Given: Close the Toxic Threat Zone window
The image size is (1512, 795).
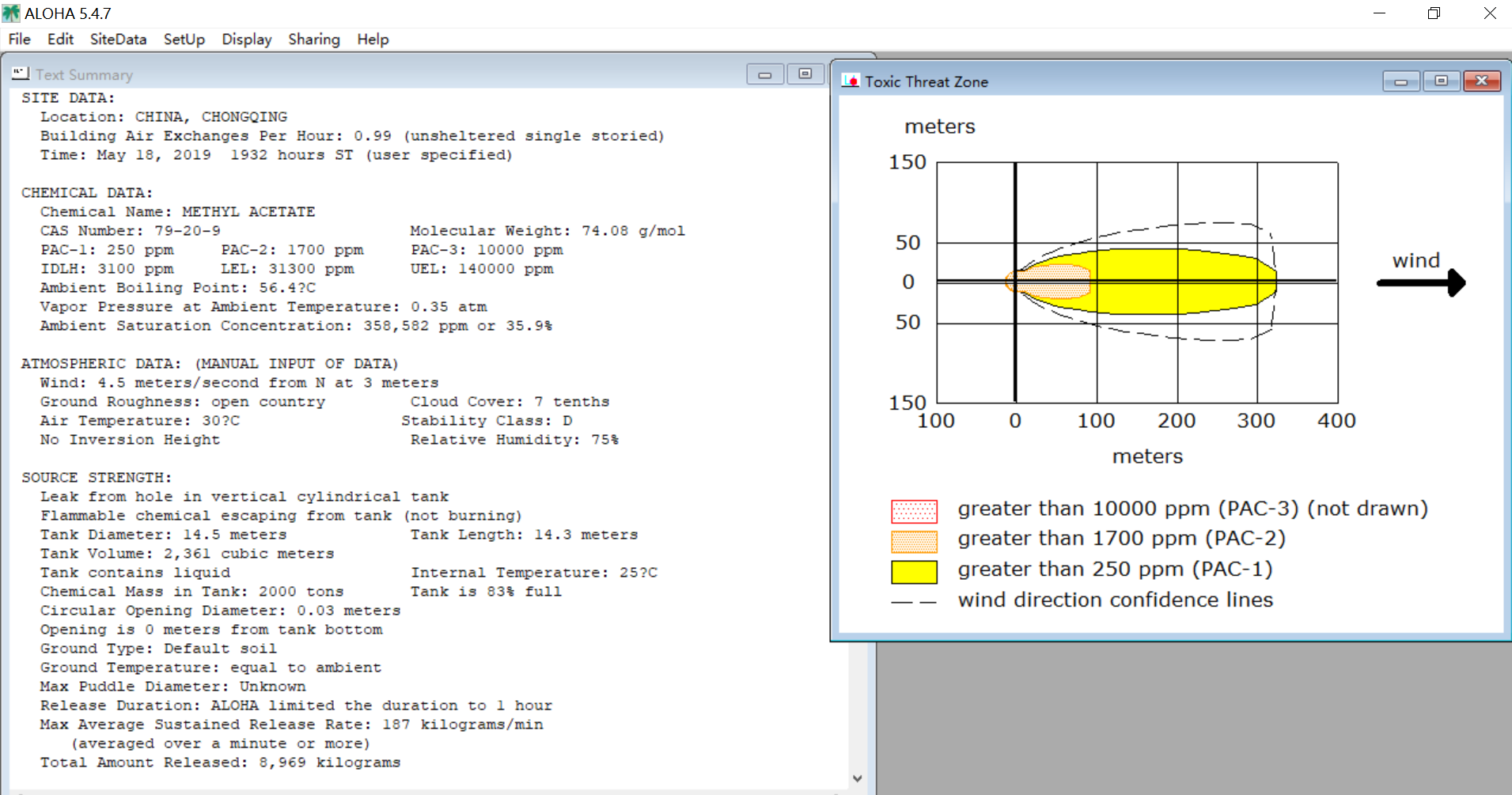Looking at the screenshot, I should (x=1482, y=81).
